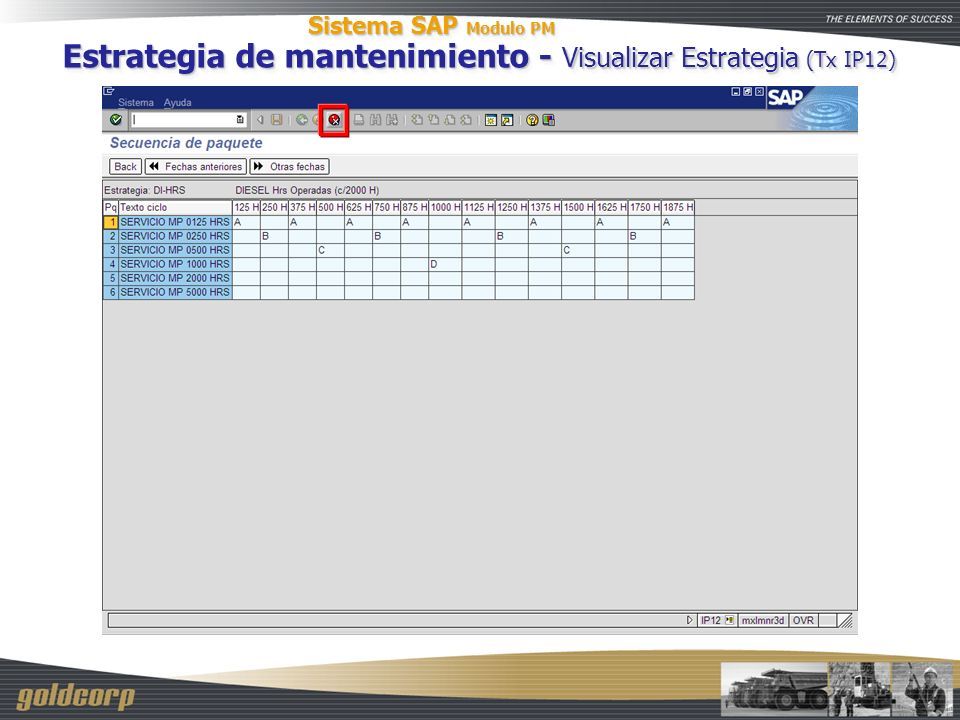Select package row number 4
Image resolution: width=960 pixels, height=720 pixels.
[111, 264]
